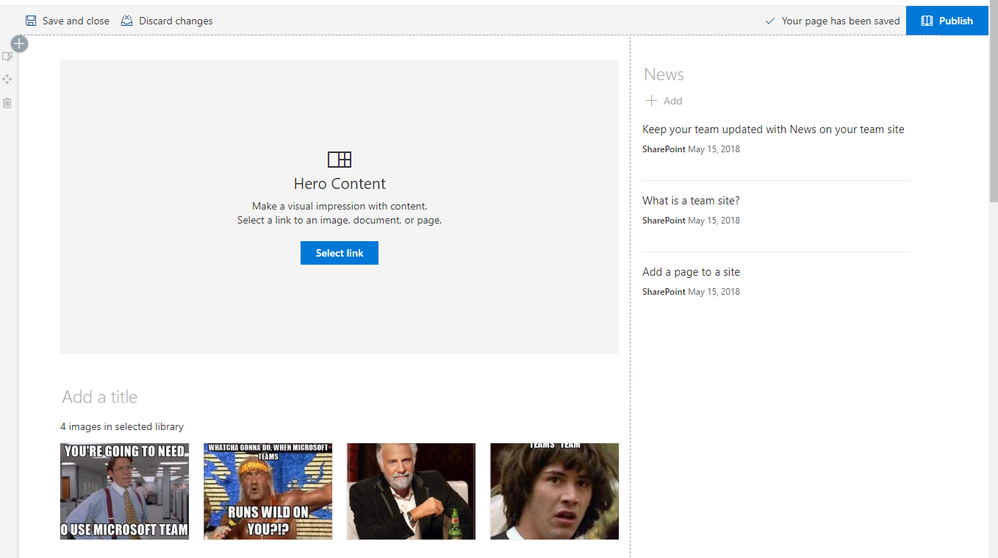Image resolution: width=998 pixels, height=558 pixels.
Task: Click the Select link button
Action: pos(339,253)
